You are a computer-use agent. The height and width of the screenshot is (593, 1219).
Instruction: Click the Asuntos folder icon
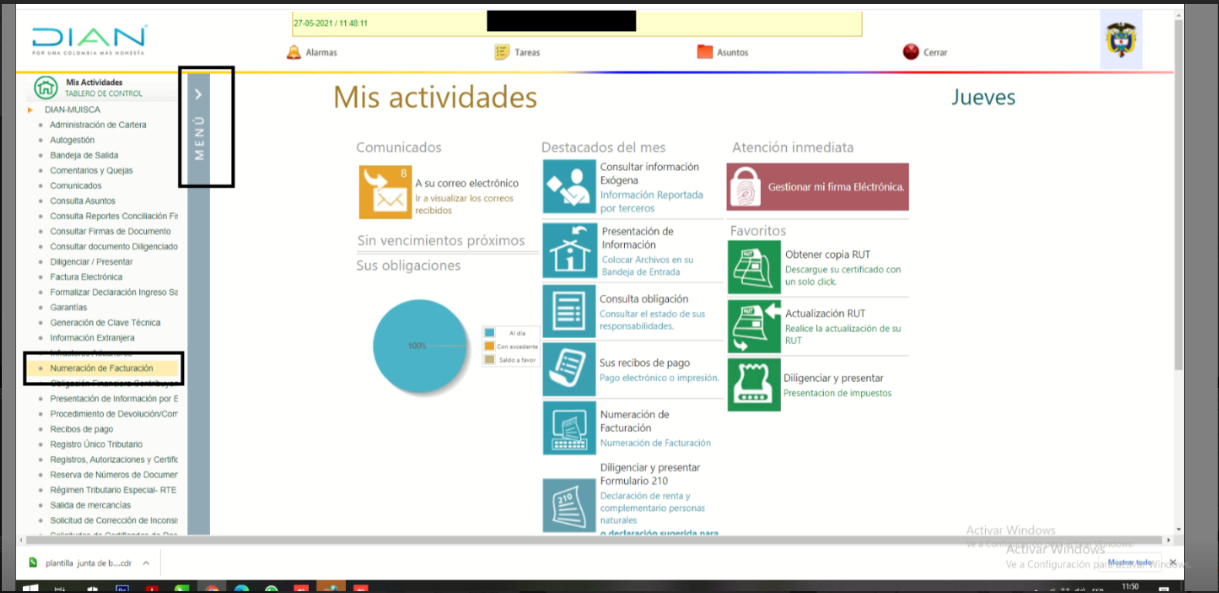[x=705, y=52]
